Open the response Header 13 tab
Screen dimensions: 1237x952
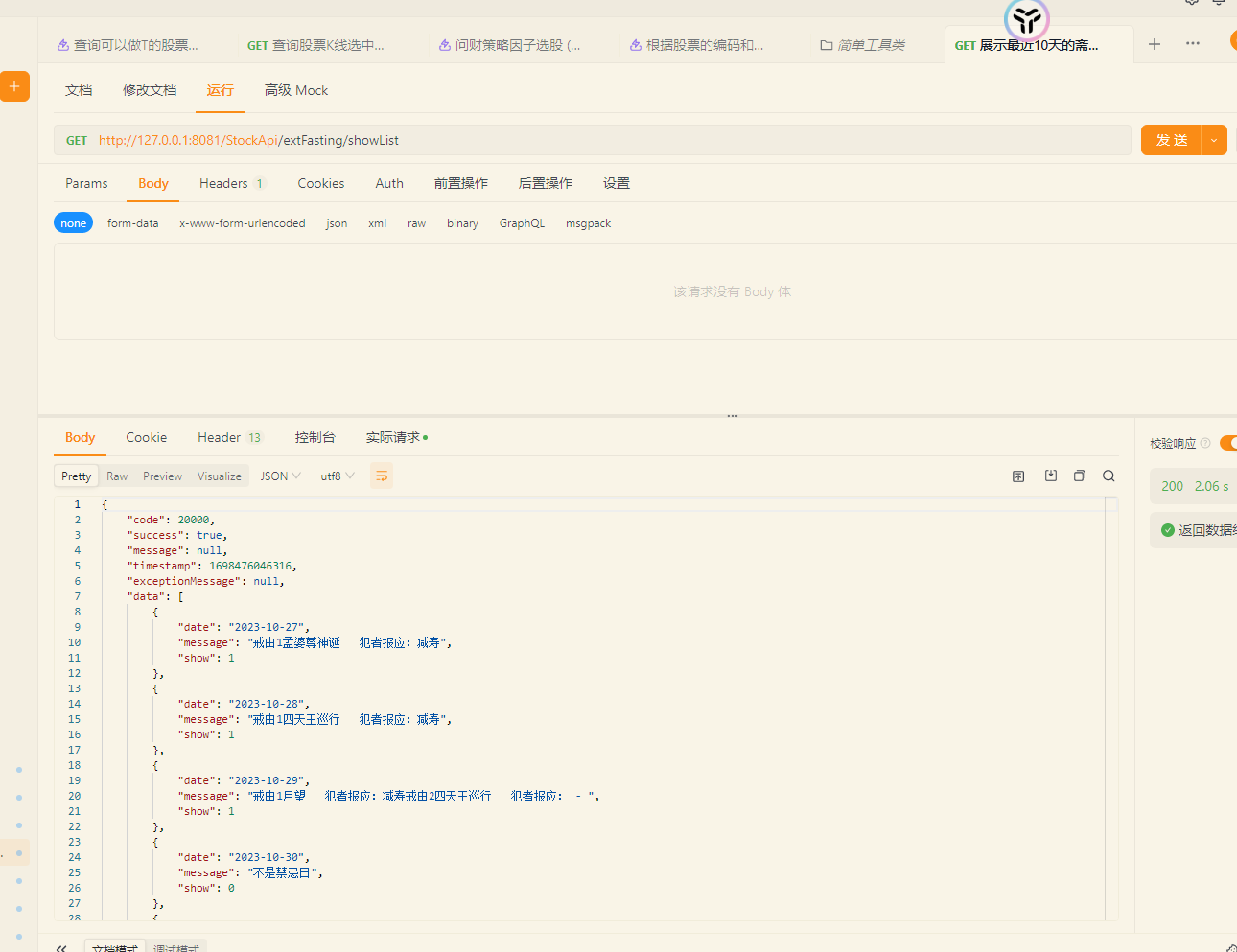[229, 437]
